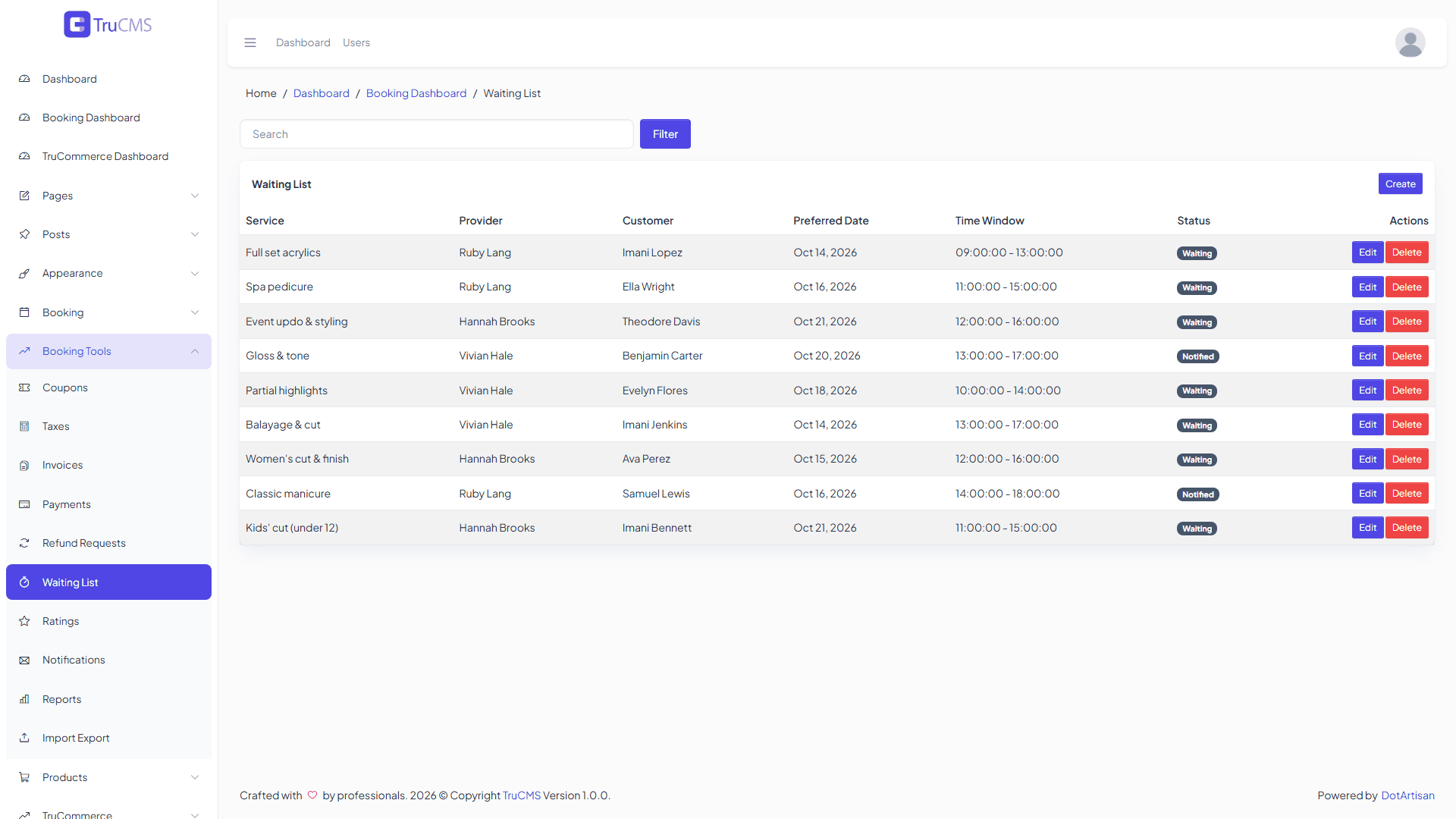Open TruCommerce Dashboard in the sidebar
This screenshot has height=819, width=1456.
click(x=108, y=156)
